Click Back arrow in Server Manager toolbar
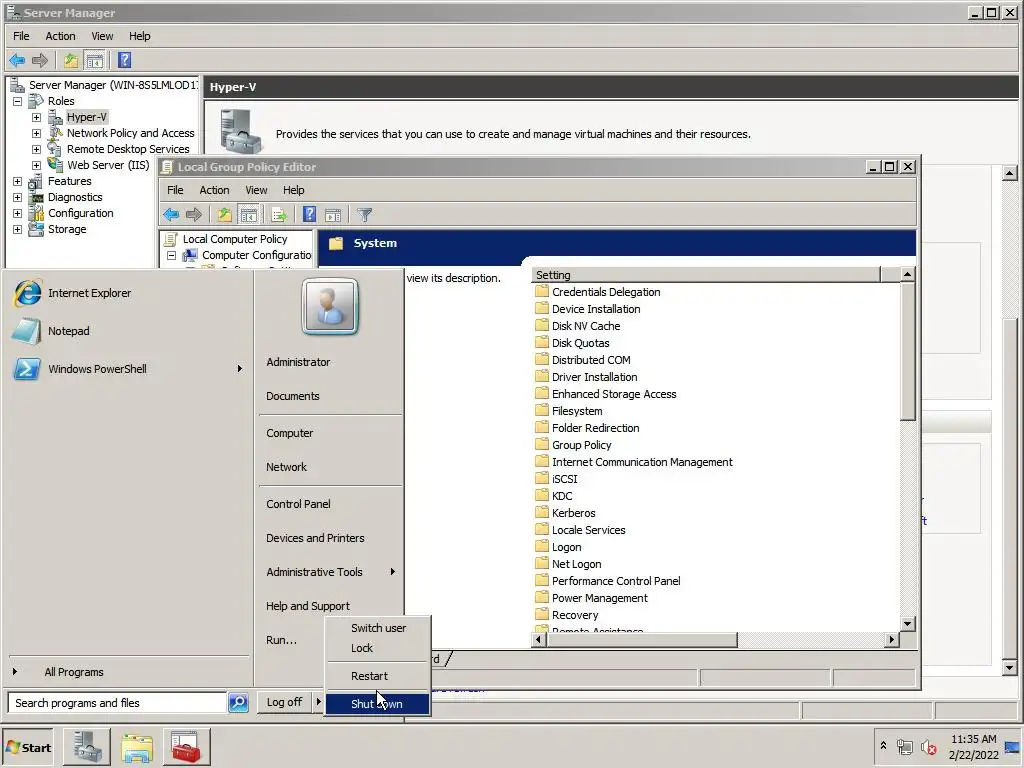 (x=17, y=61)
